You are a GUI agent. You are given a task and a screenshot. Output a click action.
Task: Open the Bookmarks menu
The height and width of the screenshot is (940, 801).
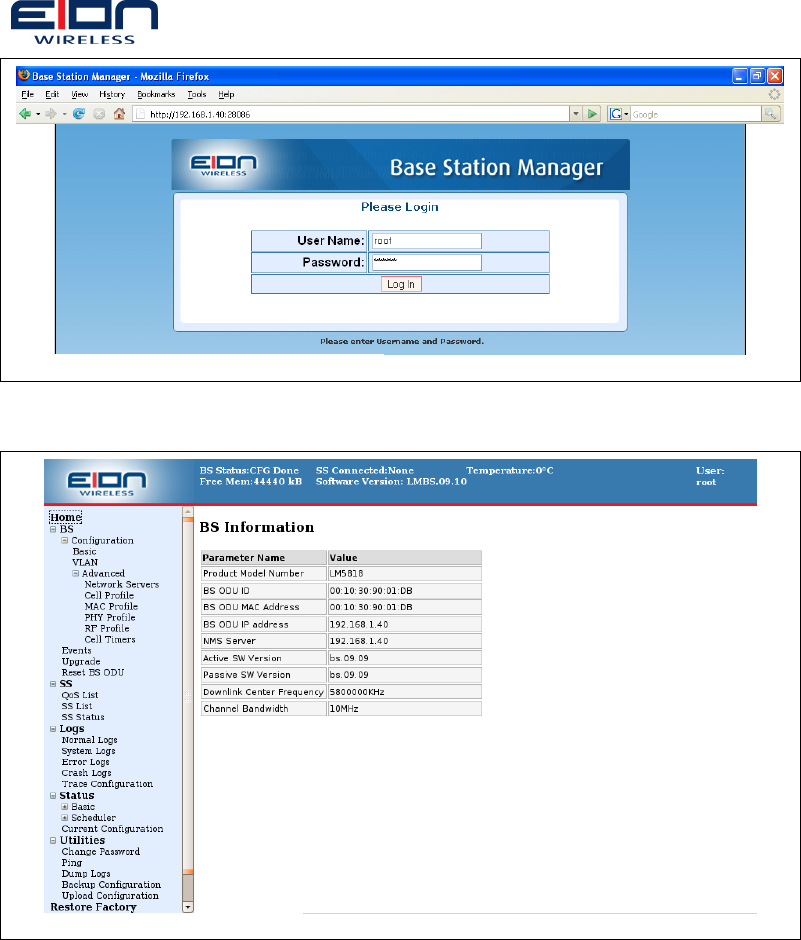coord(156,94)
